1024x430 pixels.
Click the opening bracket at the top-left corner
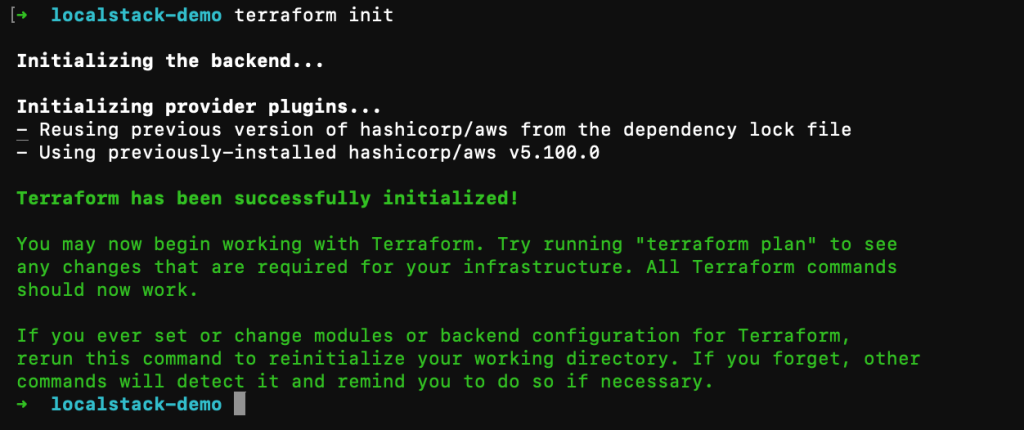11,16
